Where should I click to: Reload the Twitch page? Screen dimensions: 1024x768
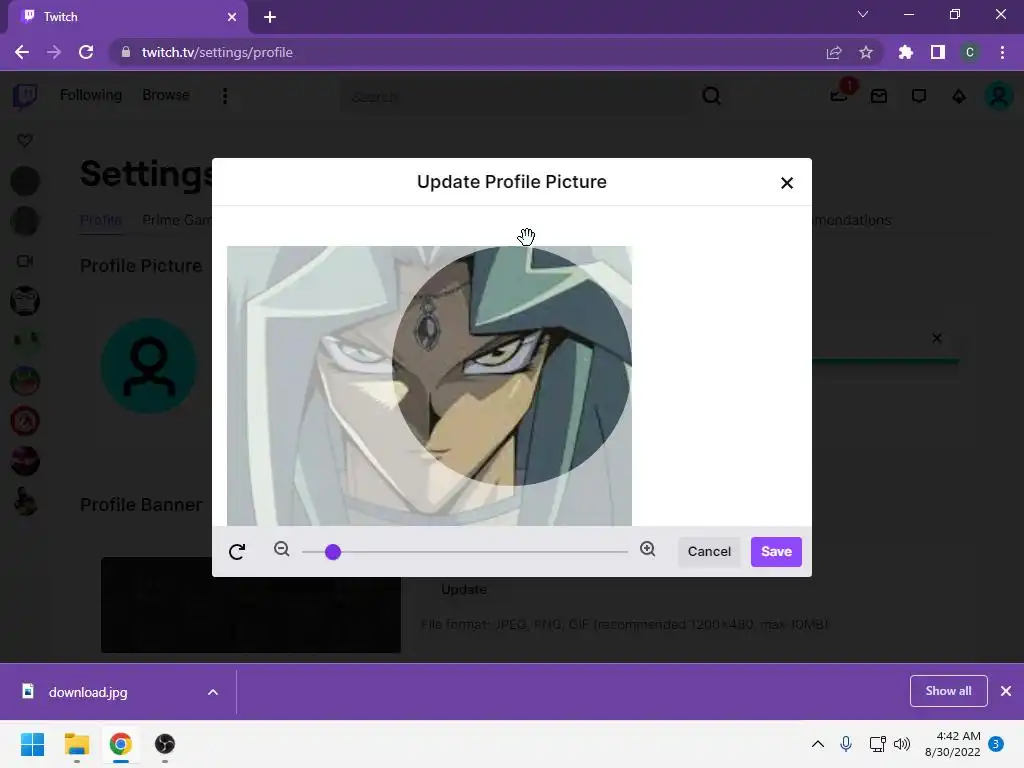[x=86, y=52]
